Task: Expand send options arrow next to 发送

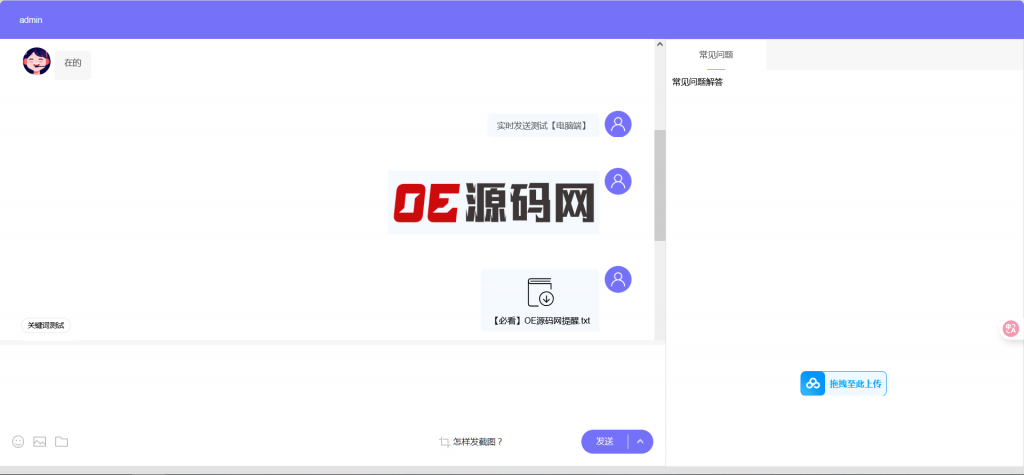Action: click(x=640, y=442)
